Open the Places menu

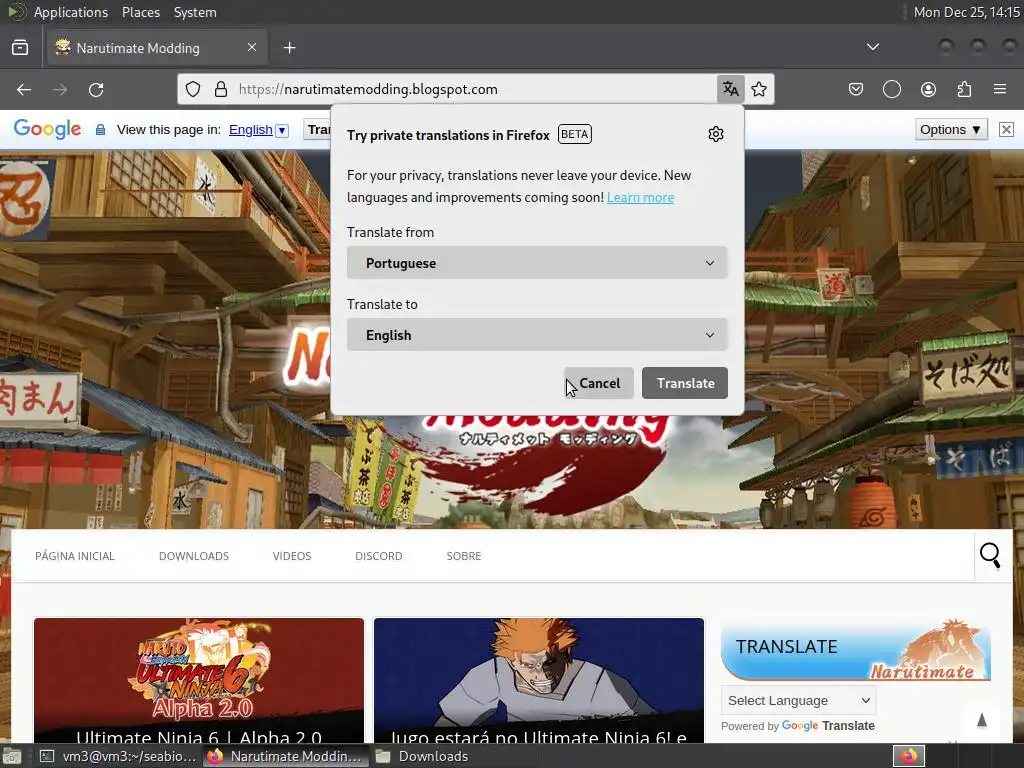[140, 12]
